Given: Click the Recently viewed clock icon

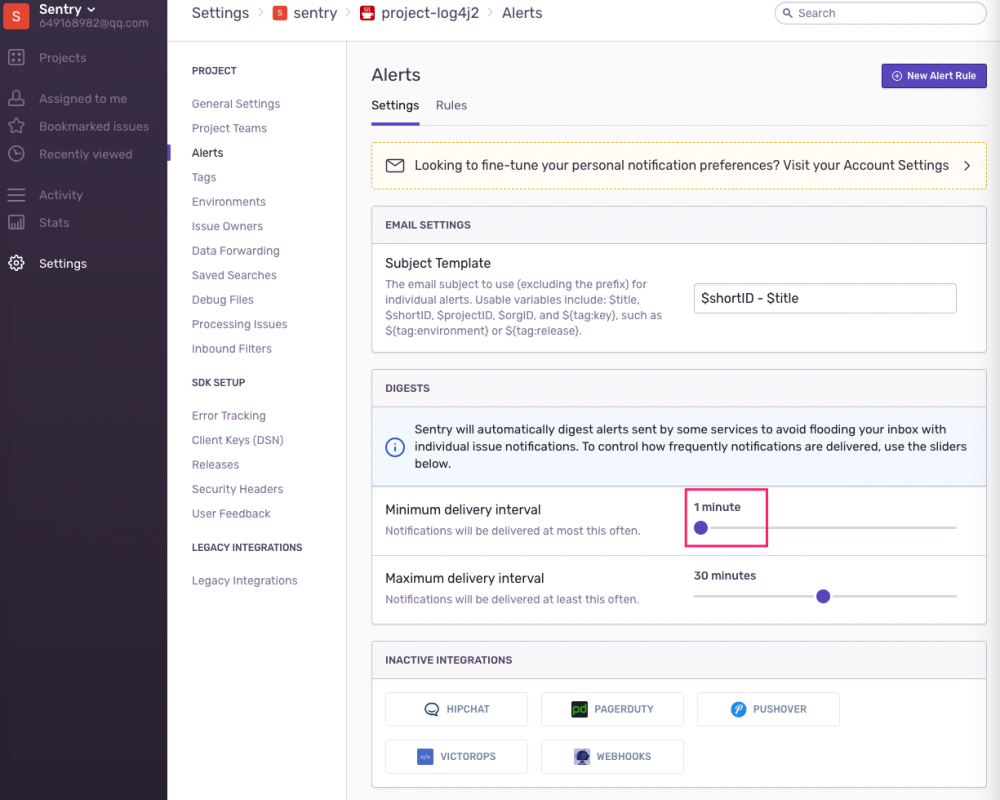Looking at the screenshot, I should [16, 154].
